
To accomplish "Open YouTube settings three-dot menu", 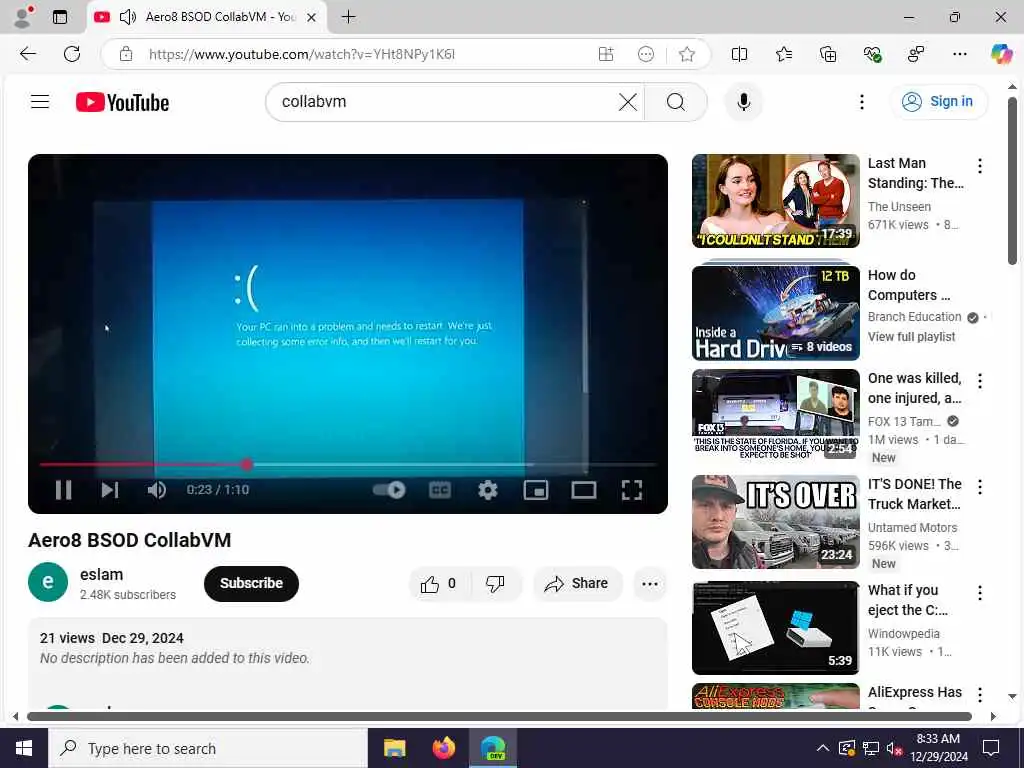I will pos(862,102).
